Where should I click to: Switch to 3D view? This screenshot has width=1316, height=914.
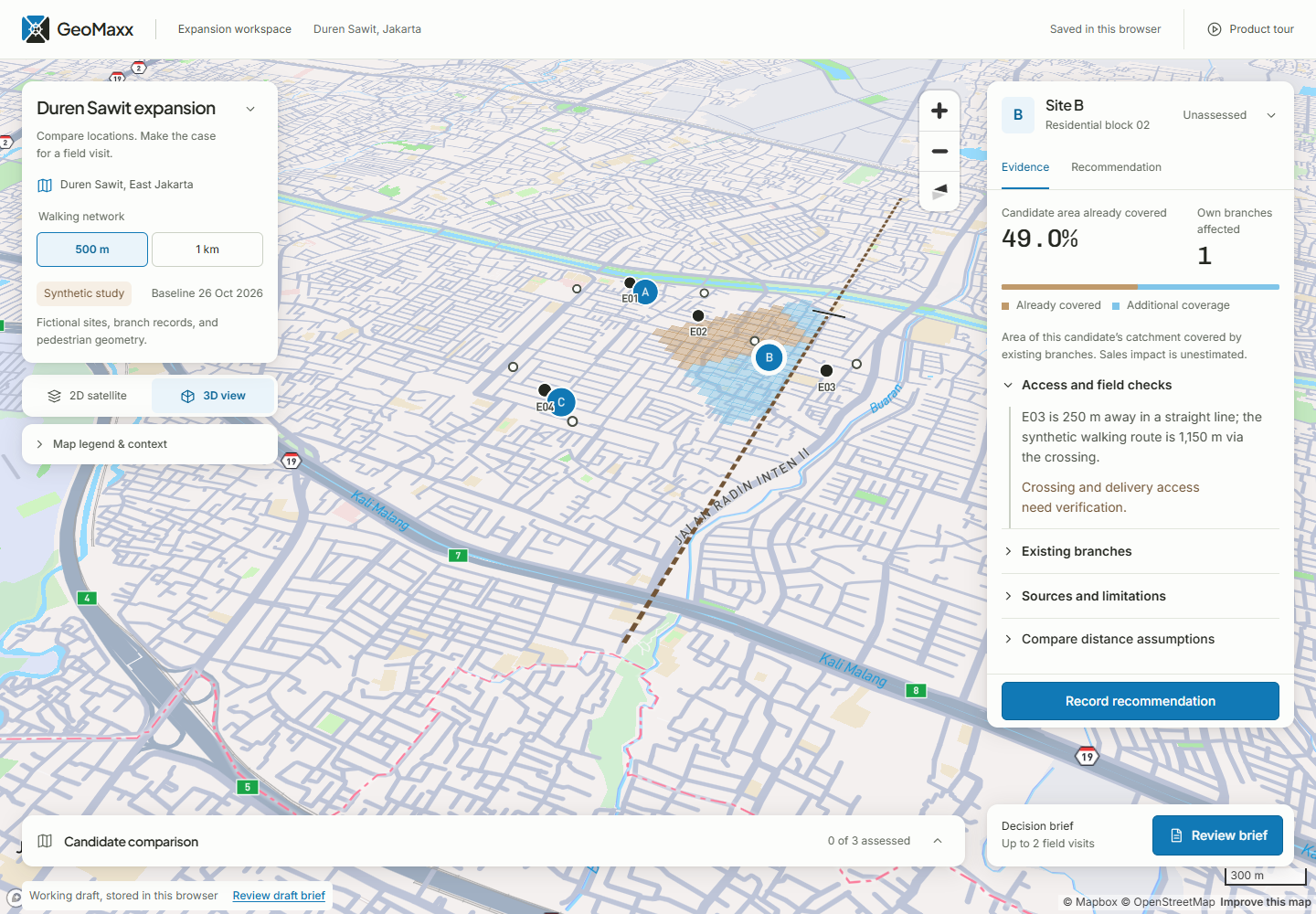(x=213, y=396)
